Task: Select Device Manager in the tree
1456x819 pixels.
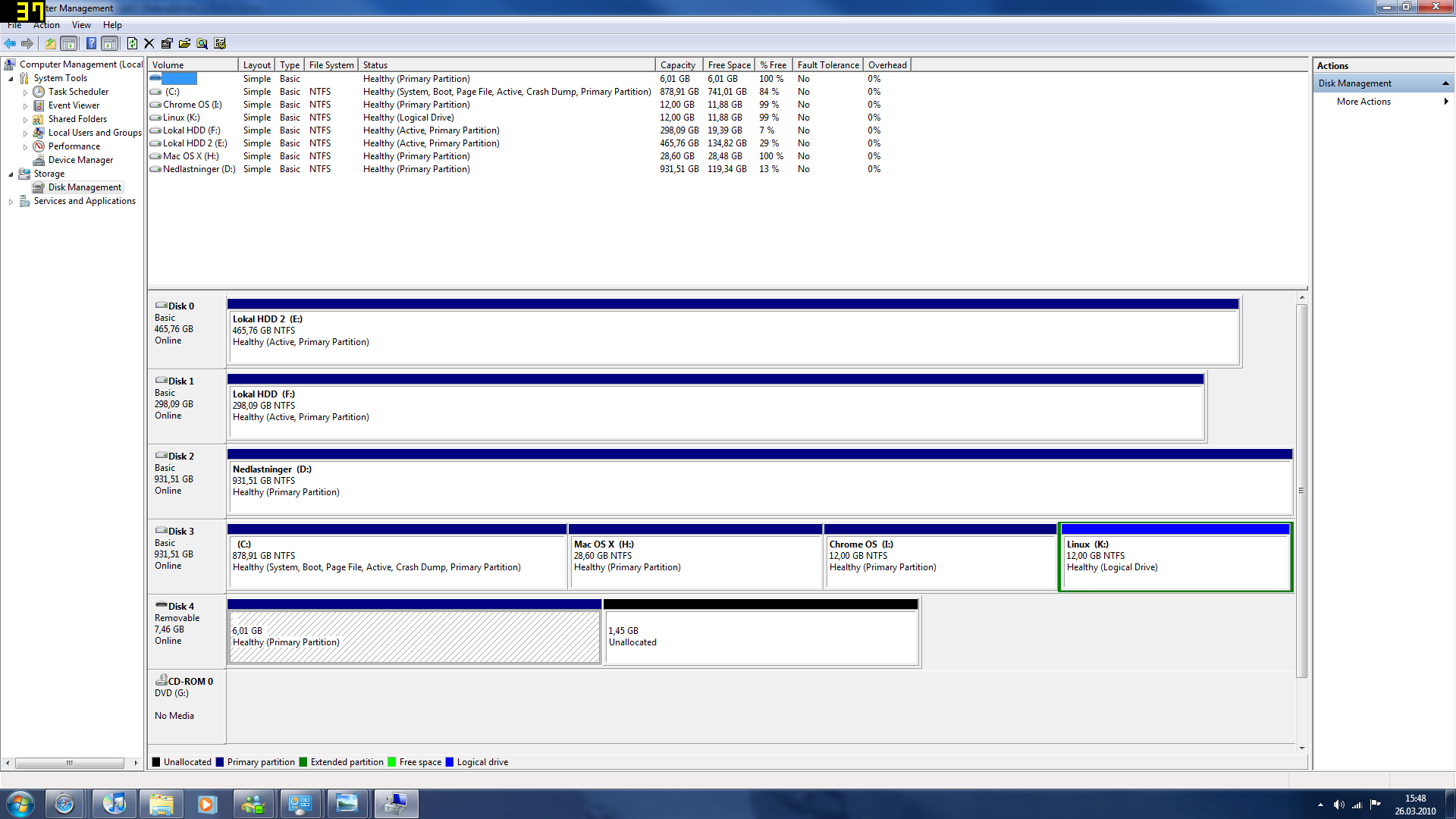Action: (80, 160)
